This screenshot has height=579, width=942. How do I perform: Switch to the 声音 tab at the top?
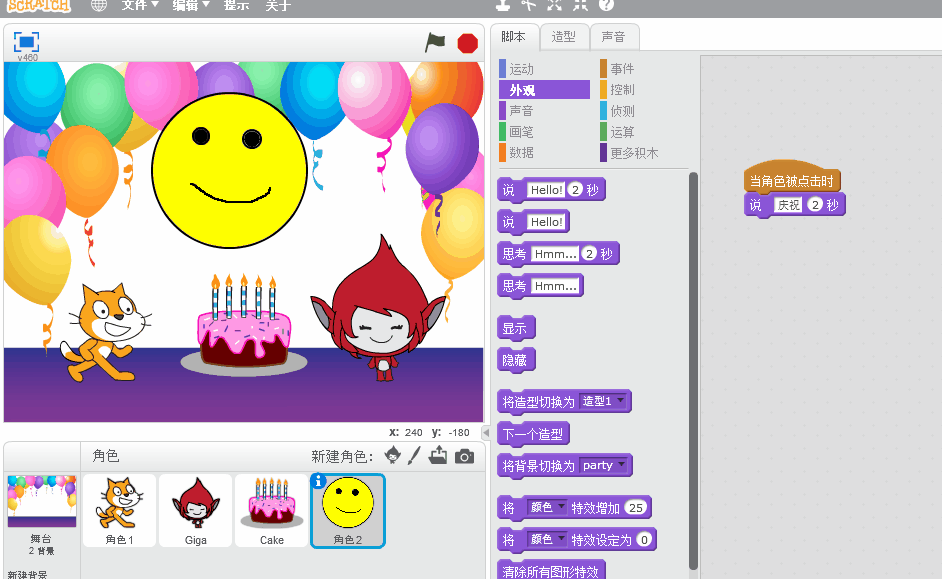click(613, 37)
